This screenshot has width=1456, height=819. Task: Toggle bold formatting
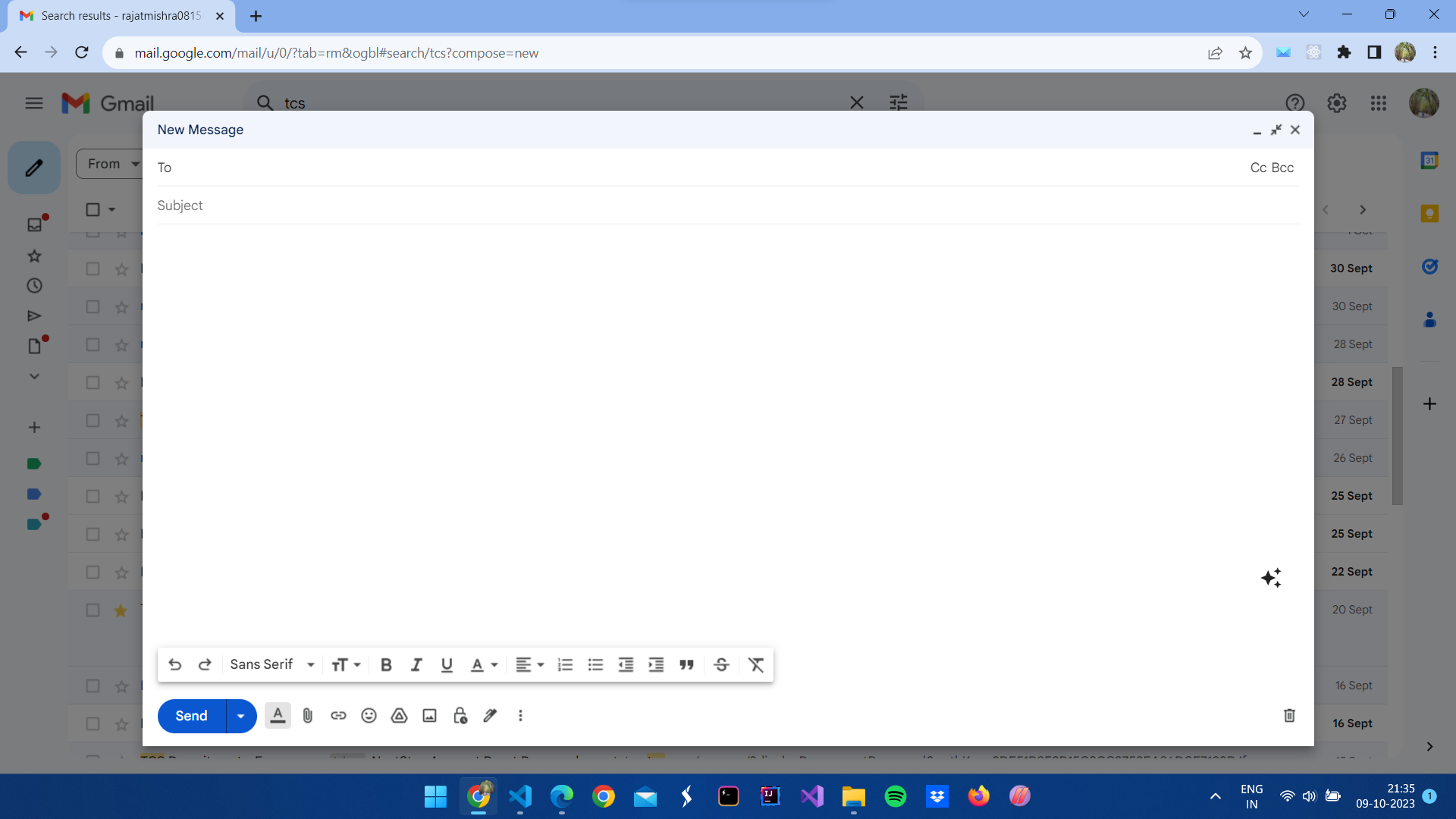point(386,665)
